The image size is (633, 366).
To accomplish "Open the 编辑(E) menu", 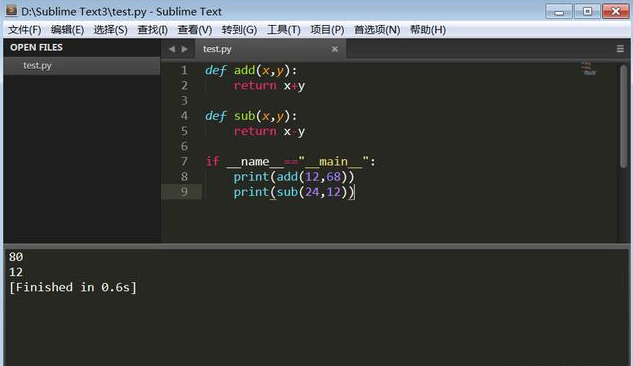I will pos(67,30).
